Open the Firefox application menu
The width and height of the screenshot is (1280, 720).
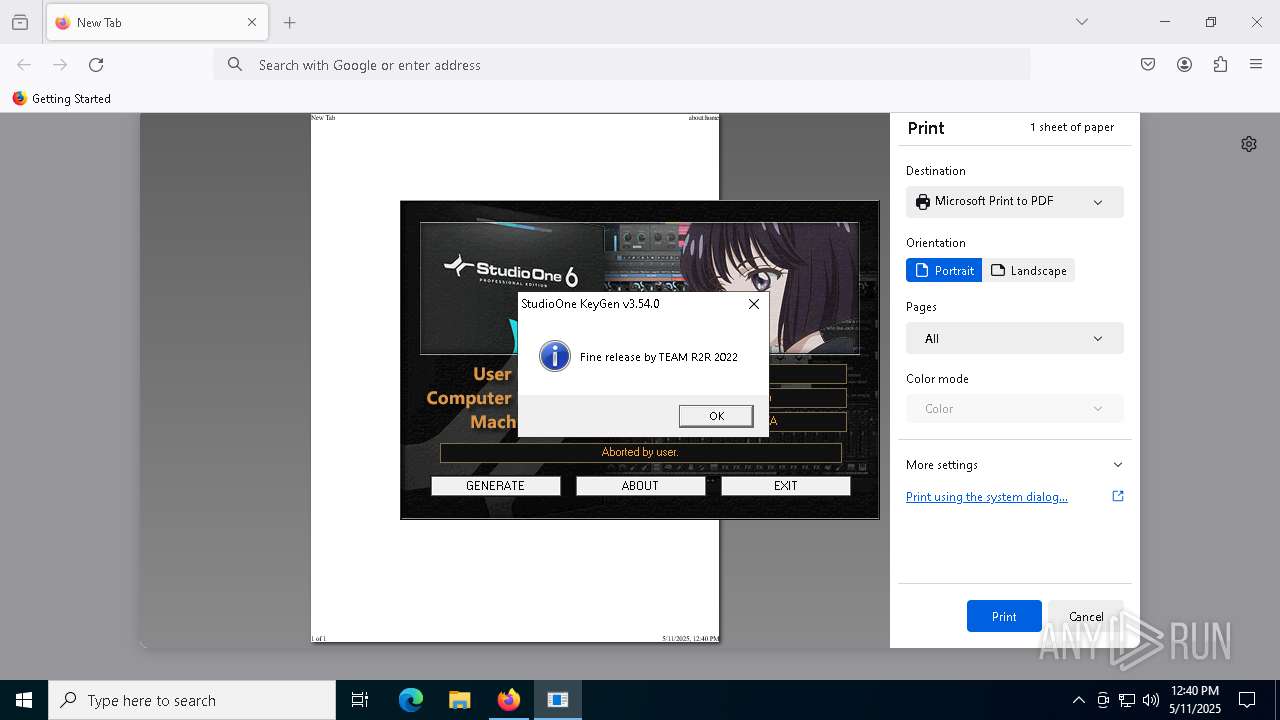coord(1256,65)
